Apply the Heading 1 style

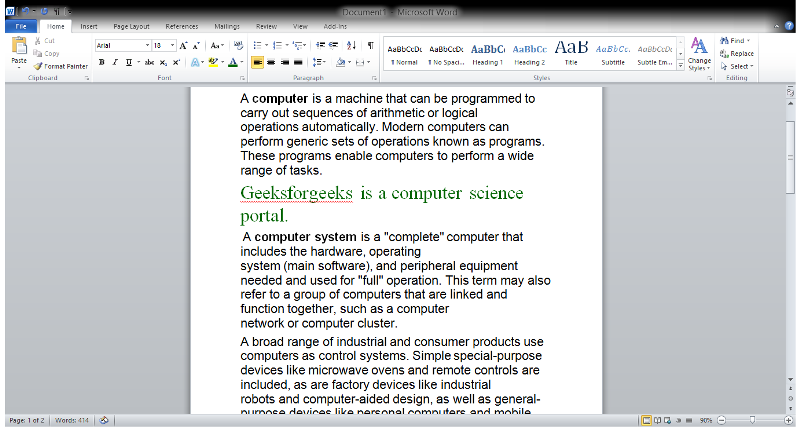pyautogui.click(x=487, y=53)
